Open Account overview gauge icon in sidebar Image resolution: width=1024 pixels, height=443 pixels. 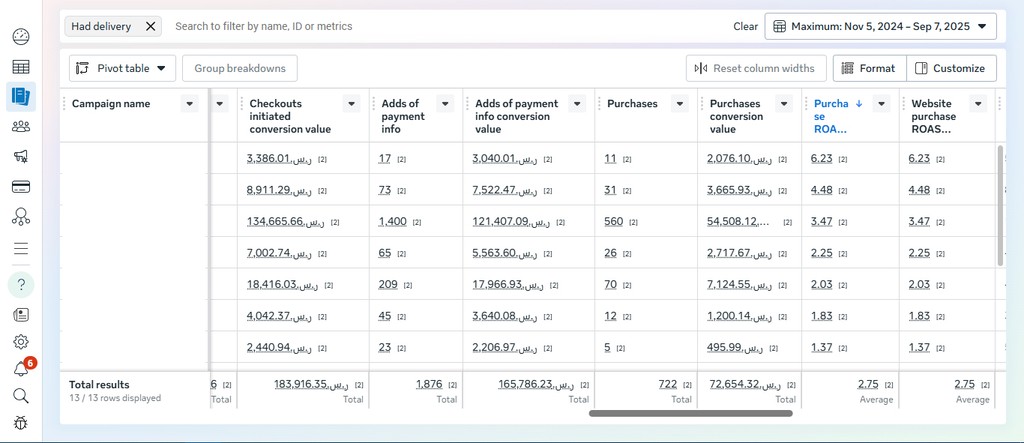[20, 37]
